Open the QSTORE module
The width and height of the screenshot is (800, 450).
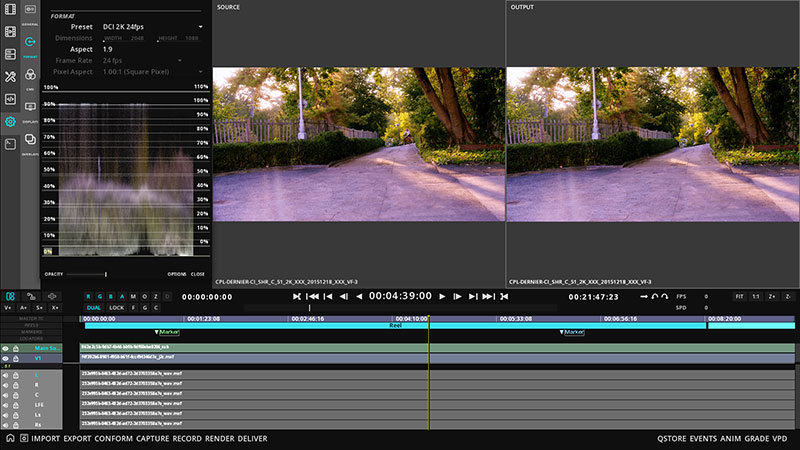click(x=671, y=438)
